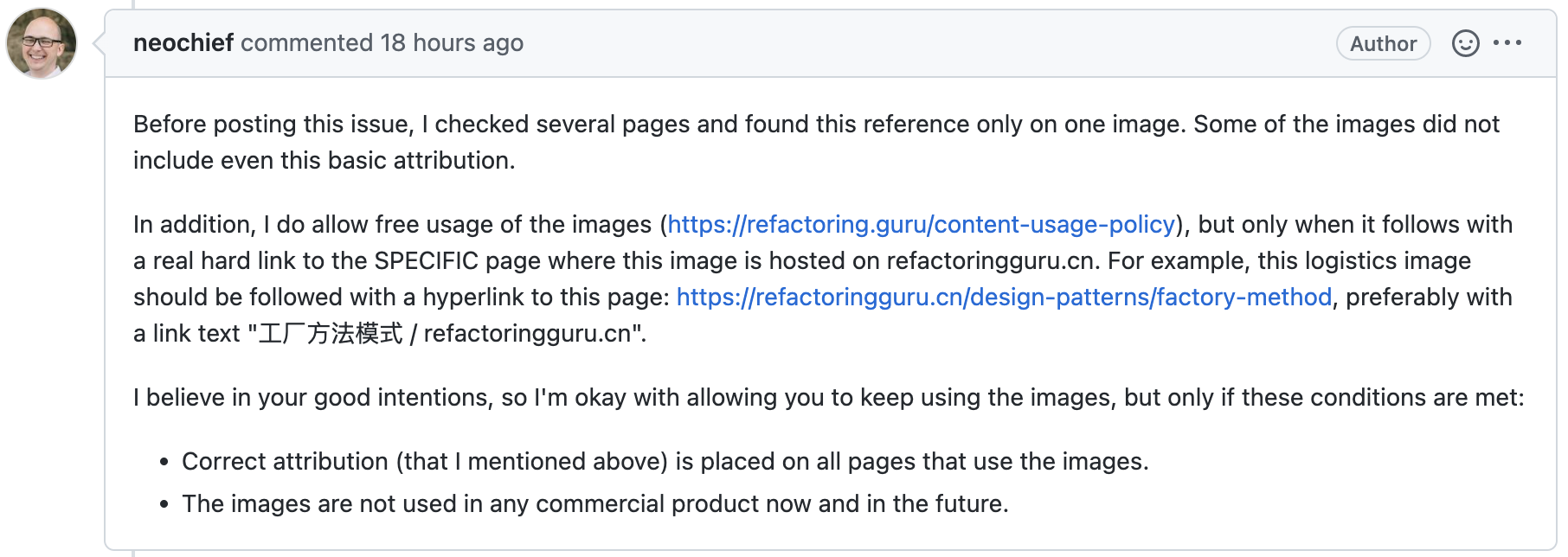
Task: Click the bullet dot before "Correct attribution"
Action: coord(164,463)
